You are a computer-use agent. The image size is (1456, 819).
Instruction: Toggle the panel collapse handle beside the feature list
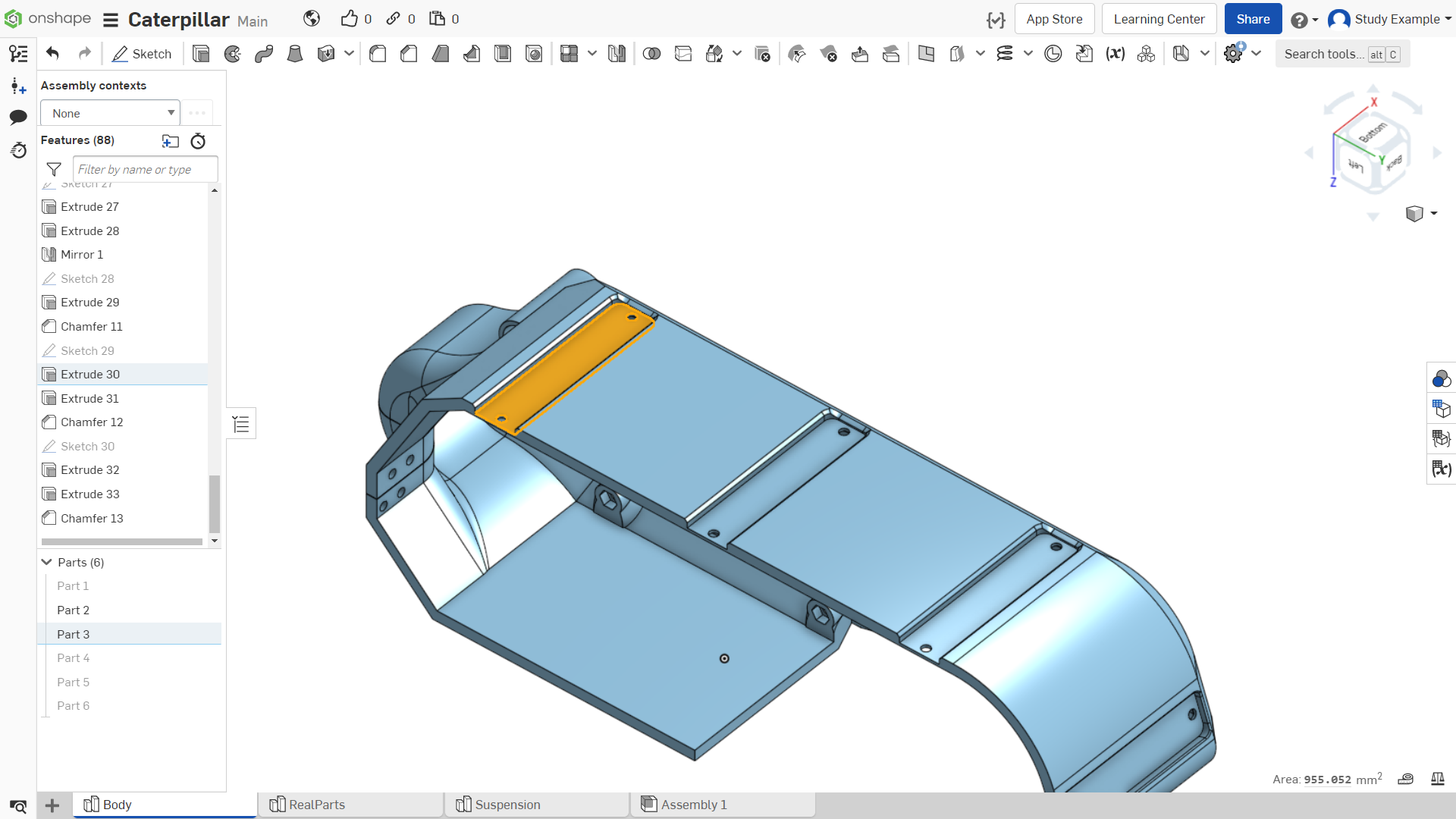point(241,424)
